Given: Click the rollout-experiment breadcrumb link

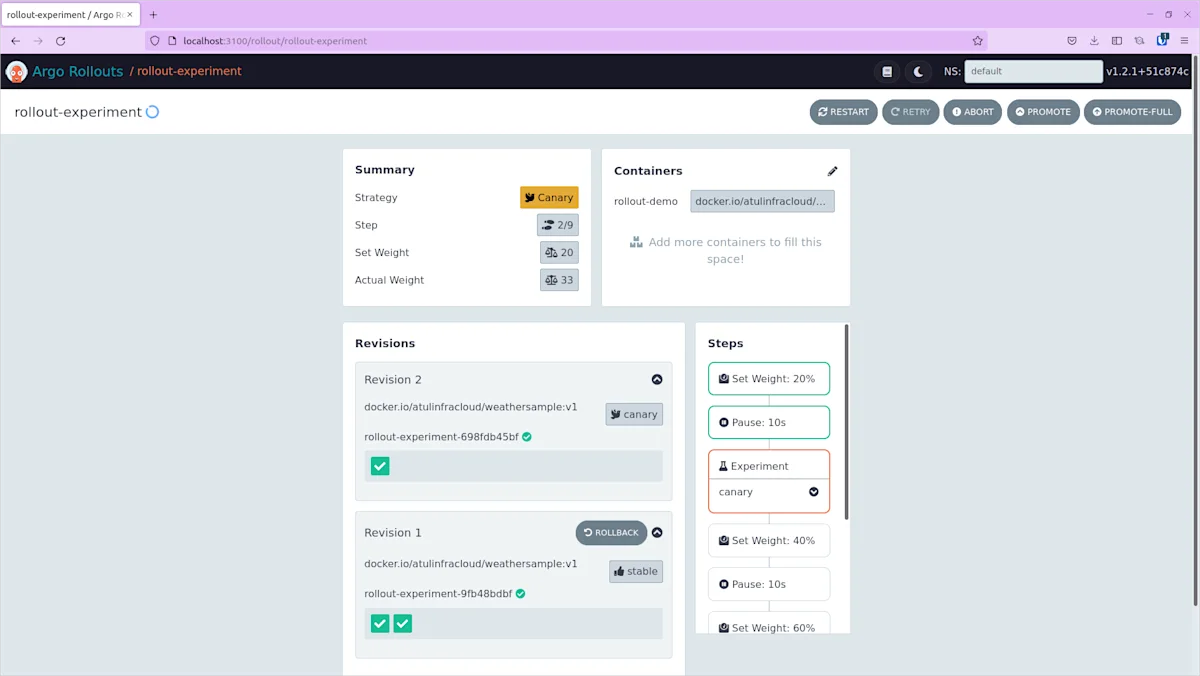Looking at the screenshot, I should tap(189, 71).
